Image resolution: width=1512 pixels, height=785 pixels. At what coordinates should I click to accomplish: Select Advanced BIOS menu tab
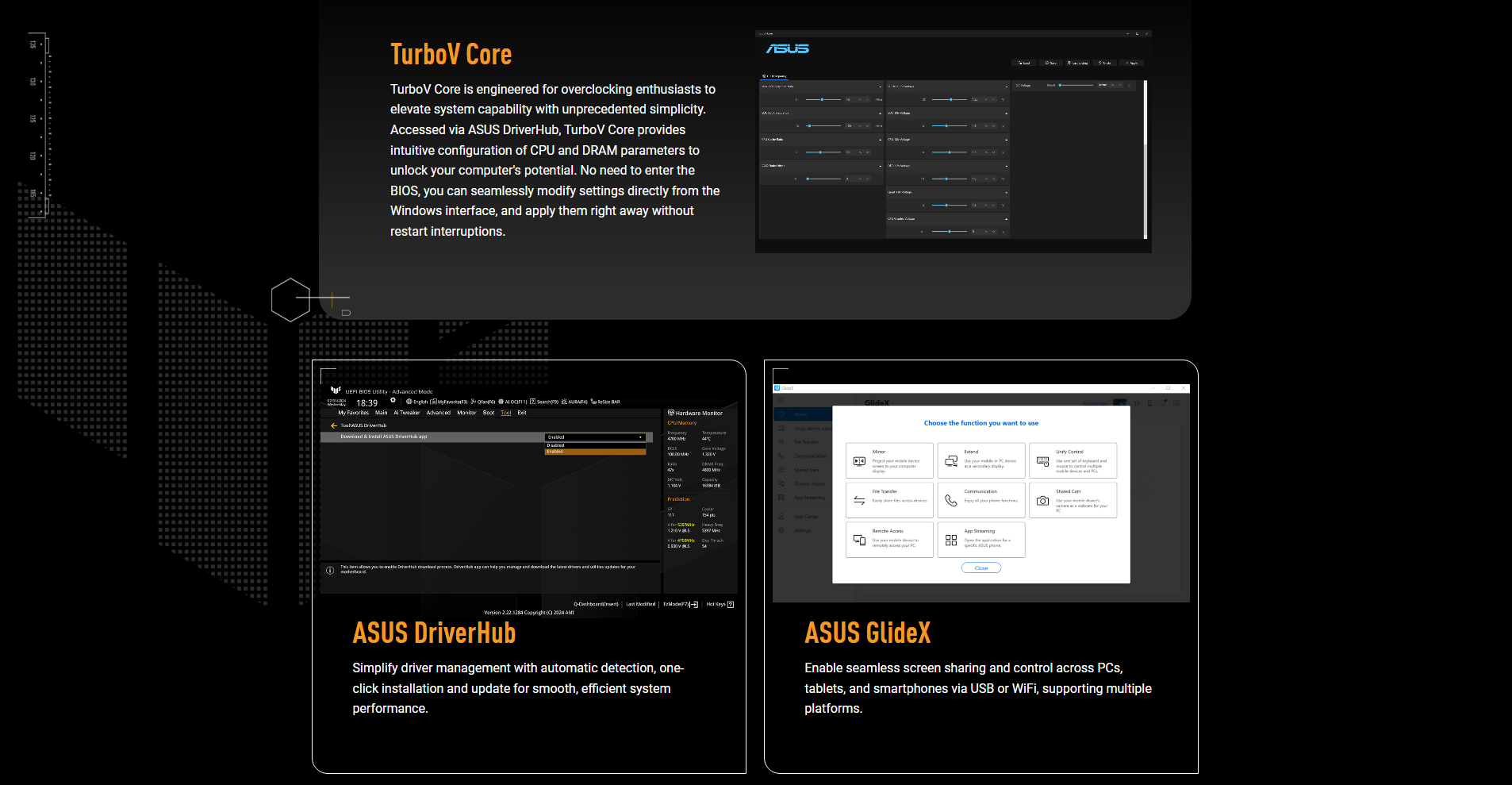click(x=439, y=413)
